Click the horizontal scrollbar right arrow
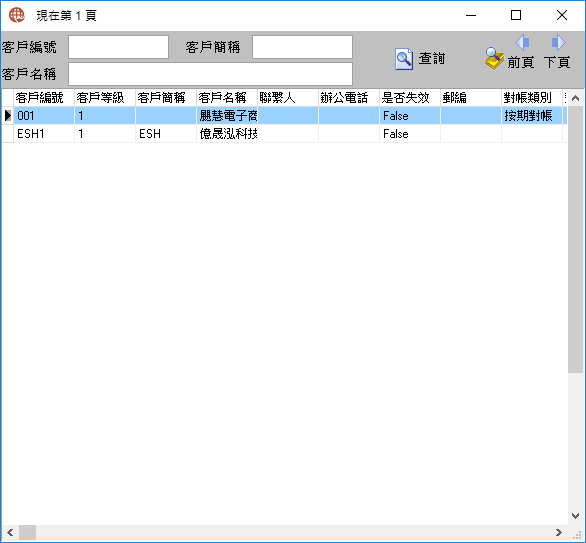The image size is (586, 543). tap(559, 533)
